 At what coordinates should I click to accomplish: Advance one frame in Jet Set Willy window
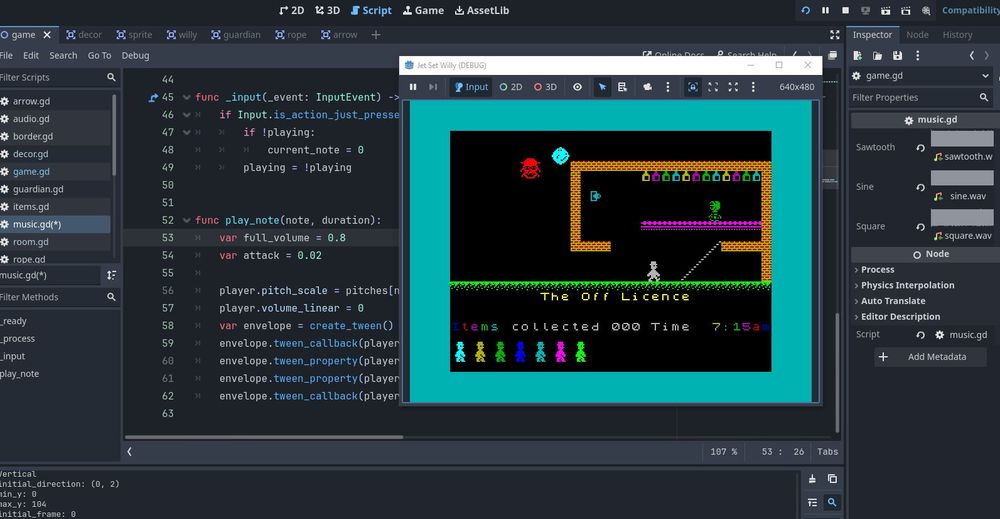pos(433,87)
